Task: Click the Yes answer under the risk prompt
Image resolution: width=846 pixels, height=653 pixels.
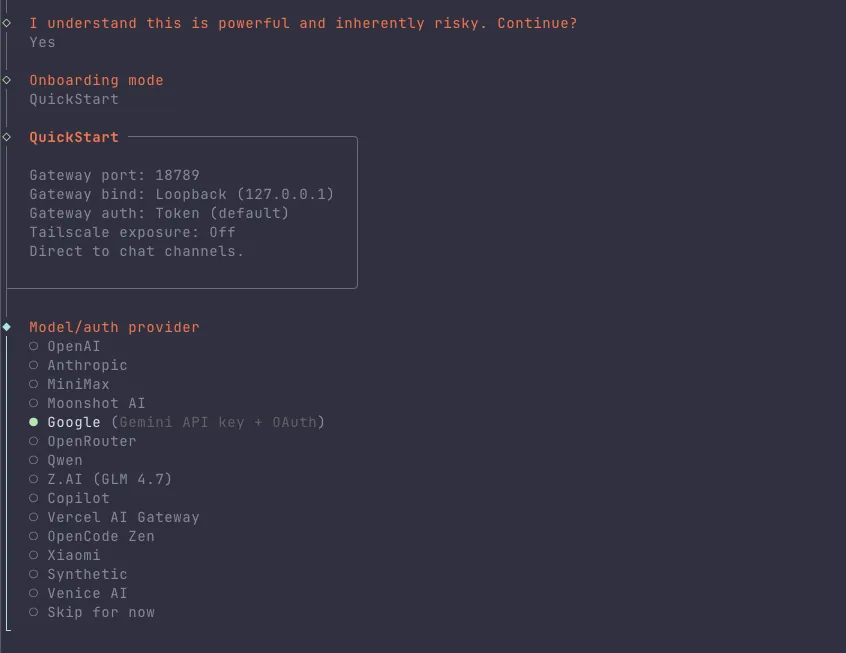Action: (x=41, y=42)
